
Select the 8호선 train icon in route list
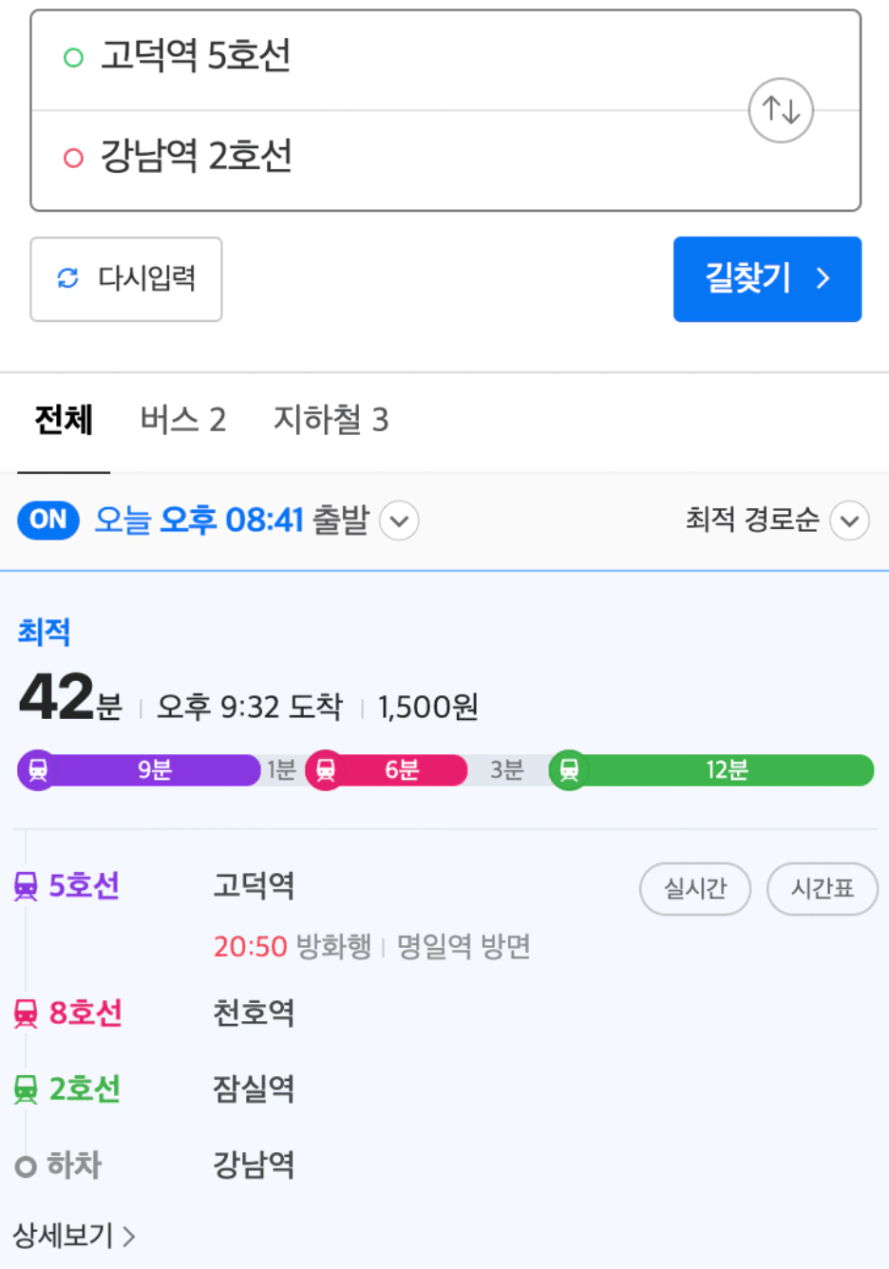26,1014
